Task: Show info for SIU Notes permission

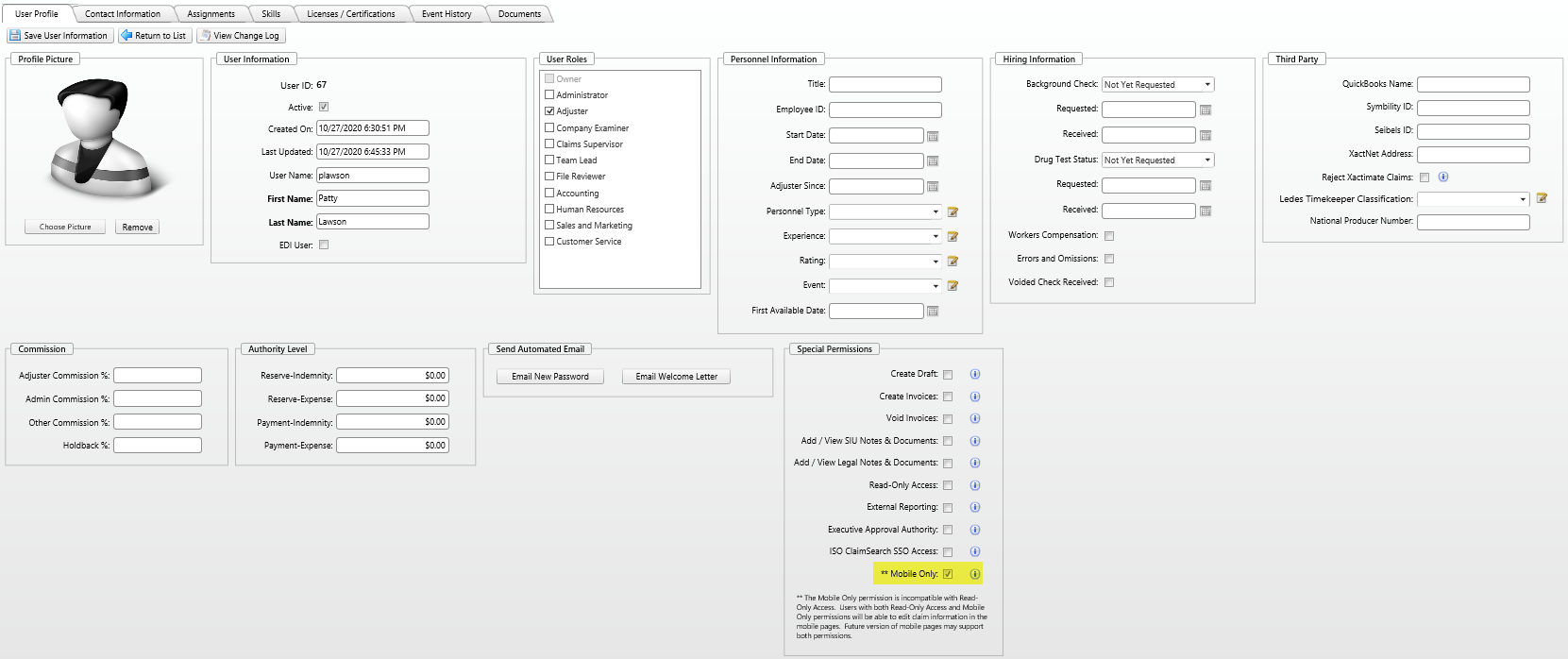Action: pyautogui.click(x=975, y=441)
